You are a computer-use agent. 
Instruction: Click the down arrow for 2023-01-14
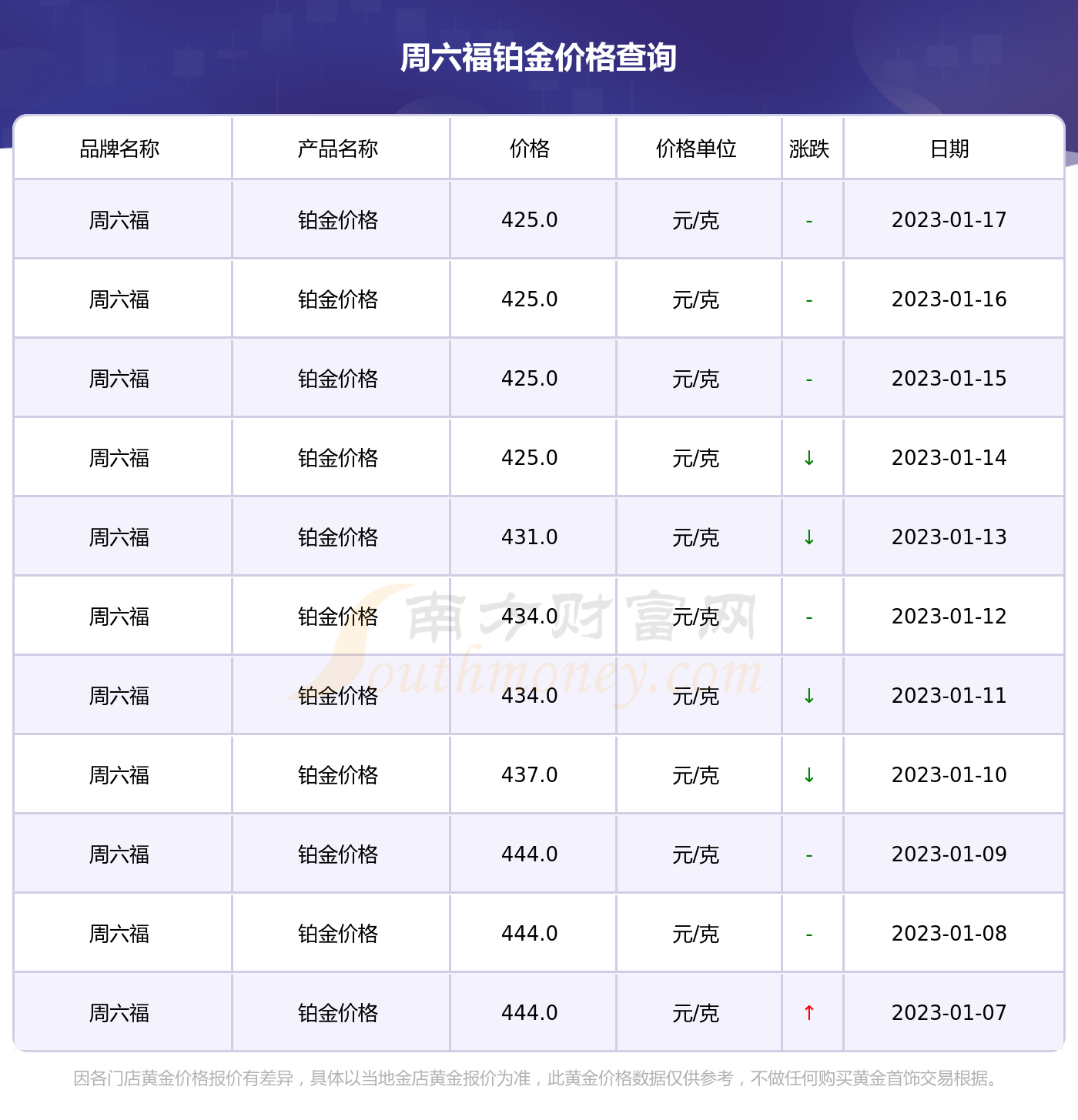809,458
